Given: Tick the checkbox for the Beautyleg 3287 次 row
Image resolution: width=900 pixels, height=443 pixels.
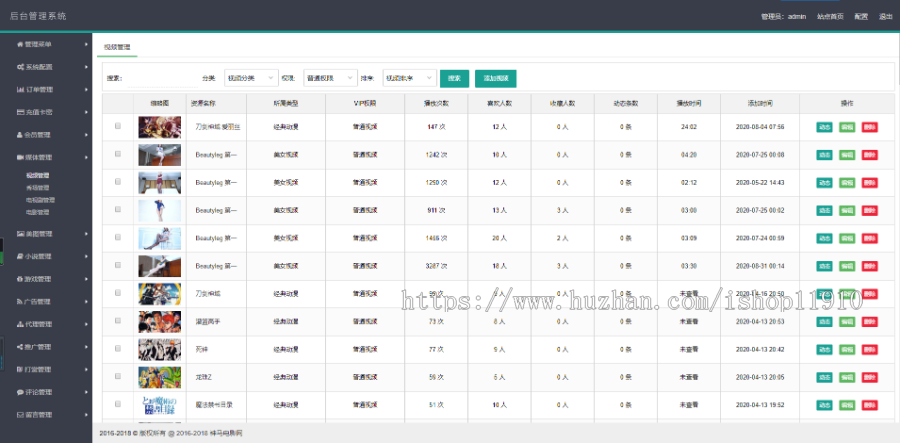Looking at the screenshot, I should 118,265.
